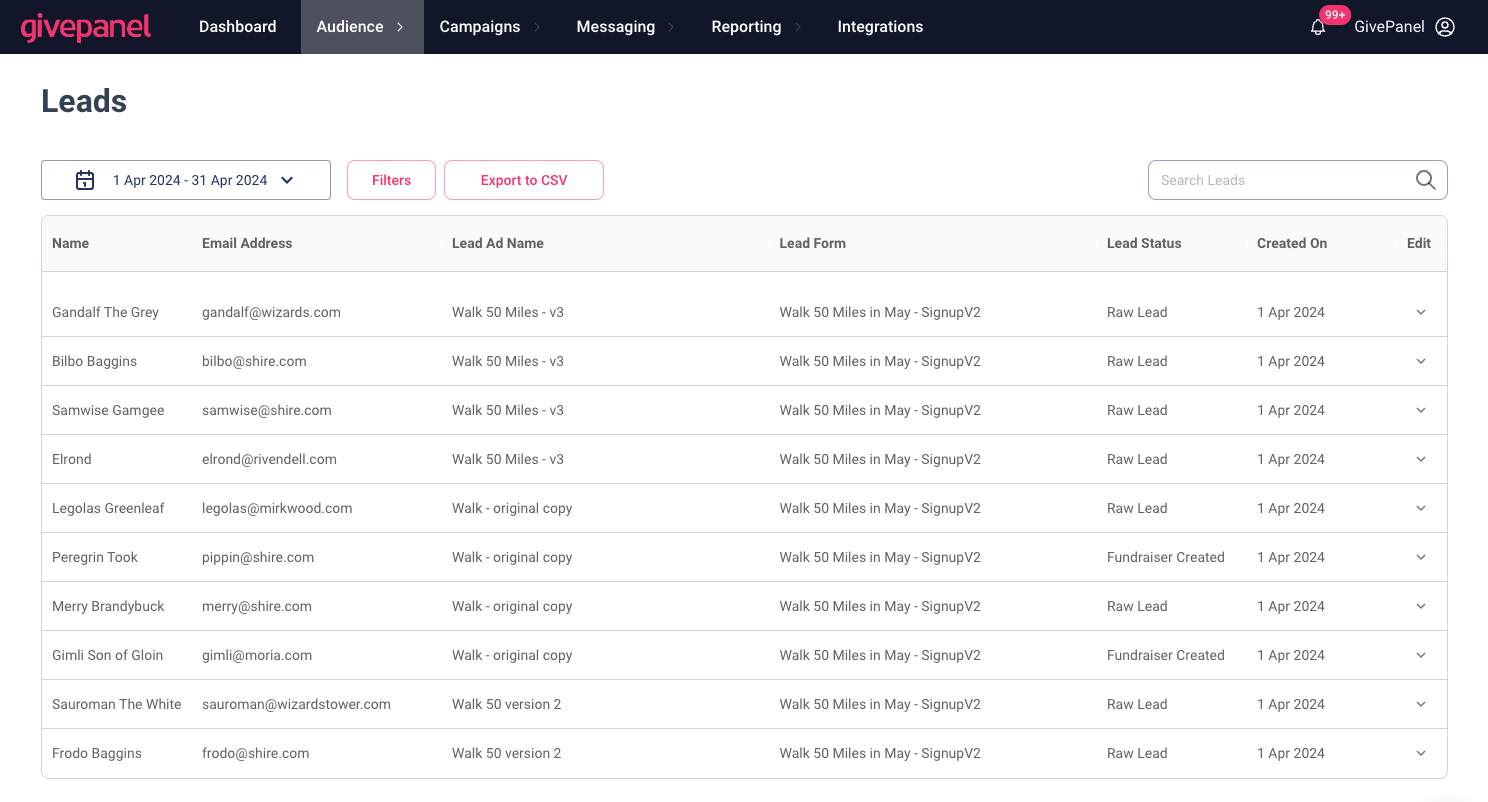Click Sauroman's Walk 50 version 2 ad name
This screenshot has height=802, width=1488.
pos(507,704)
